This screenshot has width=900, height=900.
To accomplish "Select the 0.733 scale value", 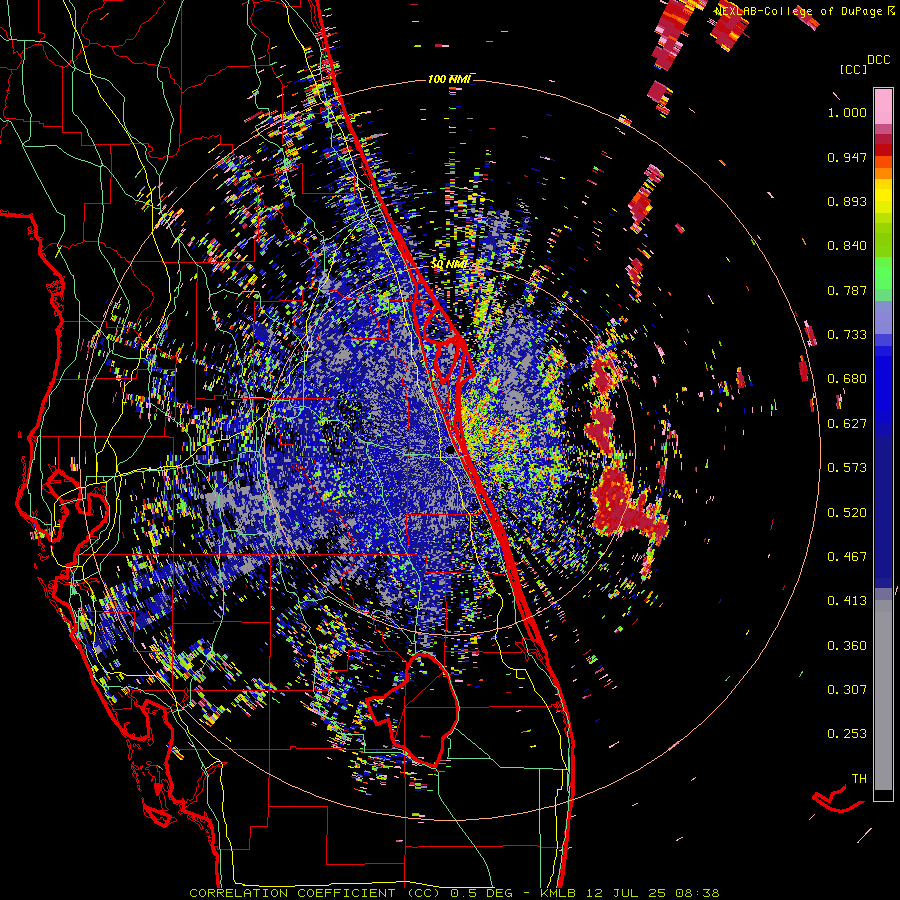I will [x=847, y=335].
